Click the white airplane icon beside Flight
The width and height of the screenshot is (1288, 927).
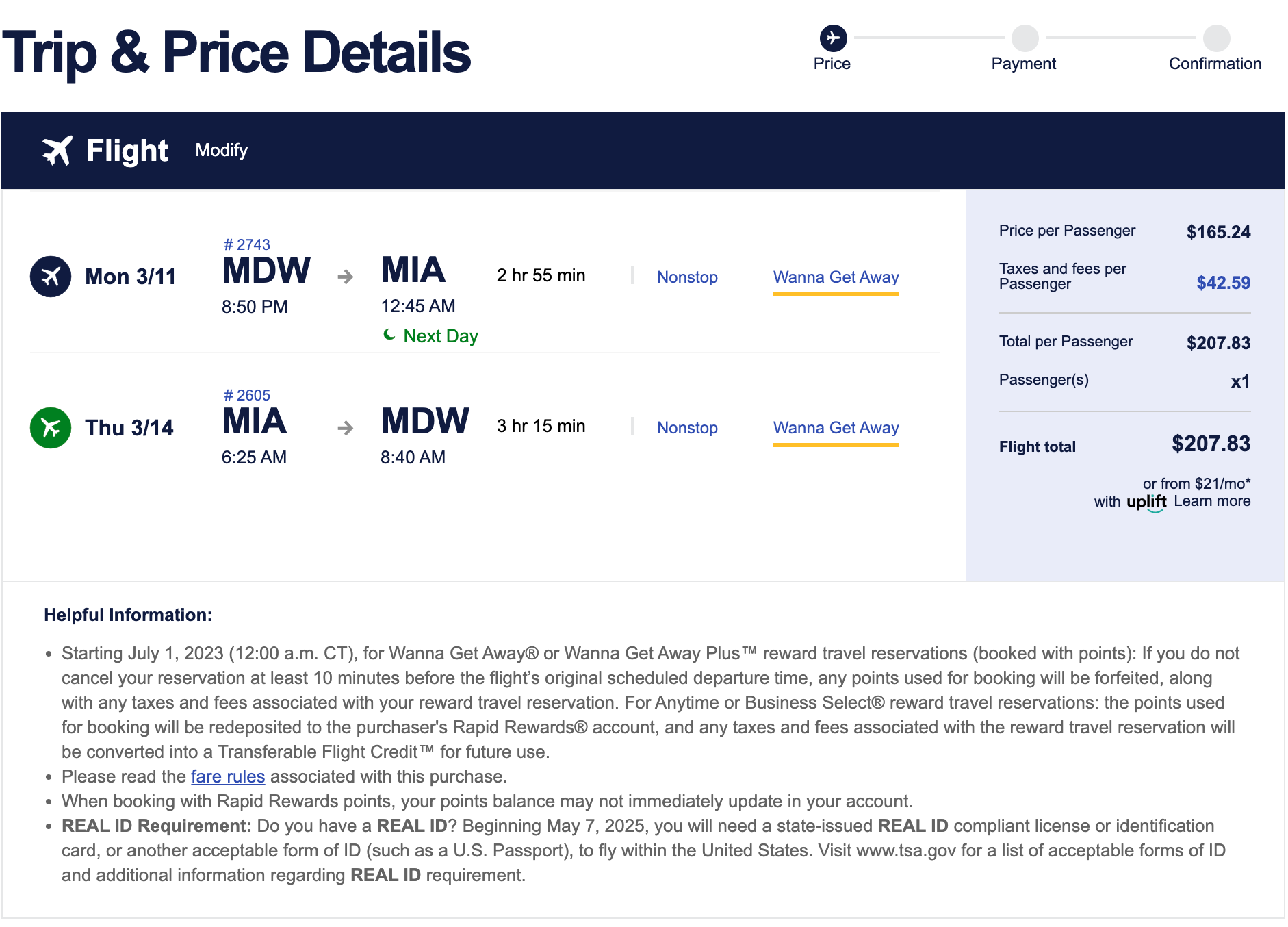pyautogui.click(x=57, y=151)
